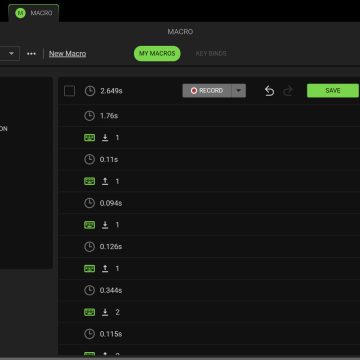Expand the RECORD options dropdown arrow

(x=239, y=91)
